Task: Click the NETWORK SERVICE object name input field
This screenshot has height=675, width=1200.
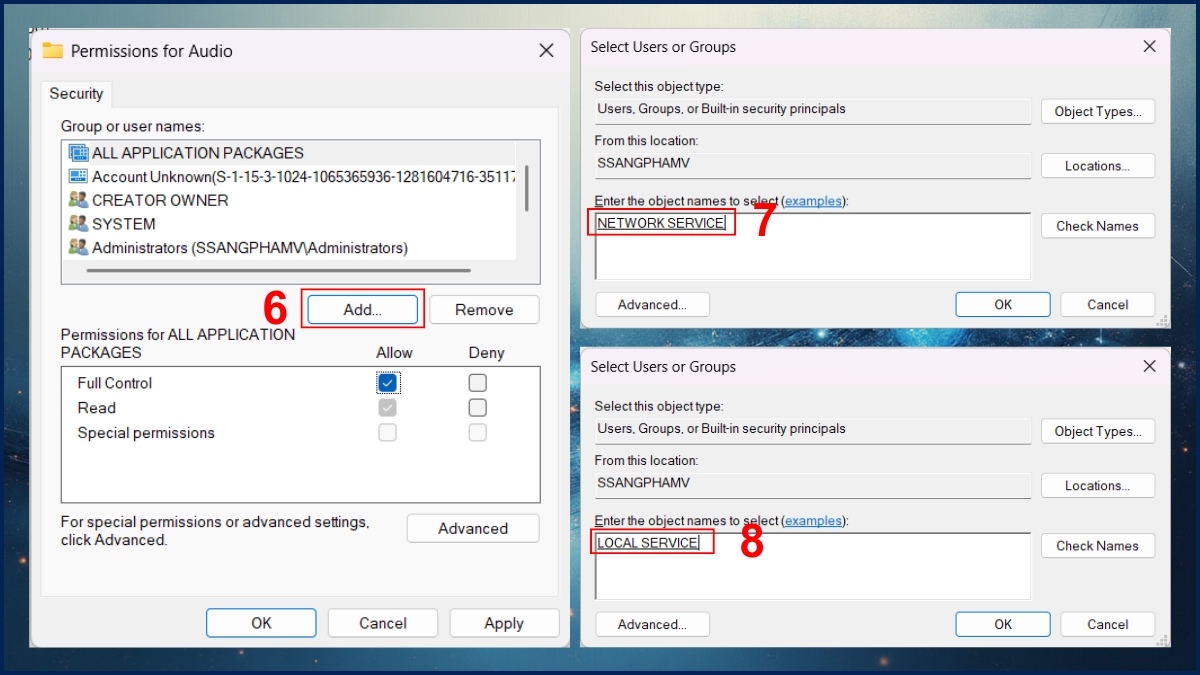Action: [660, 223]
